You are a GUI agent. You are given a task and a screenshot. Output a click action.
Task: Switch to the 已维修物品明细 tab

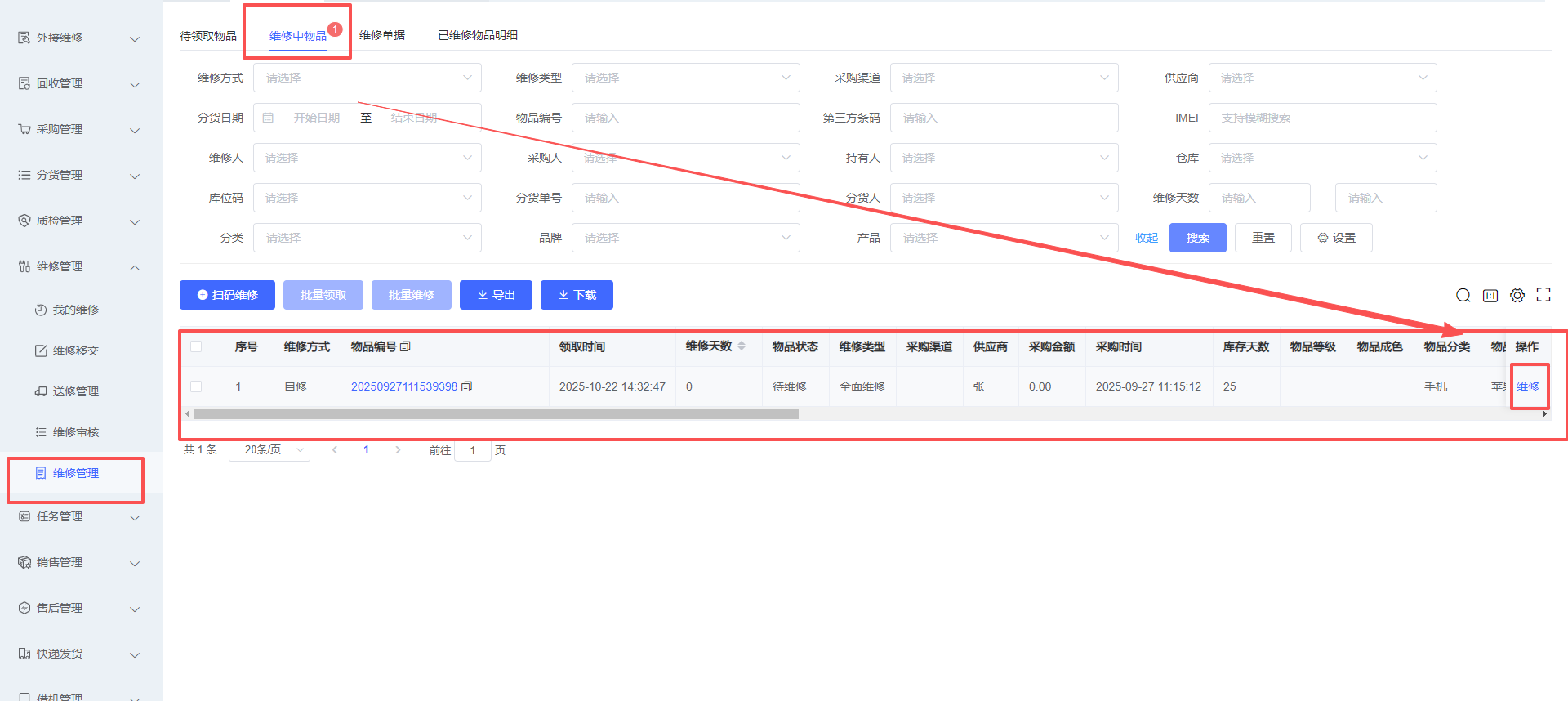coord(478,35)
